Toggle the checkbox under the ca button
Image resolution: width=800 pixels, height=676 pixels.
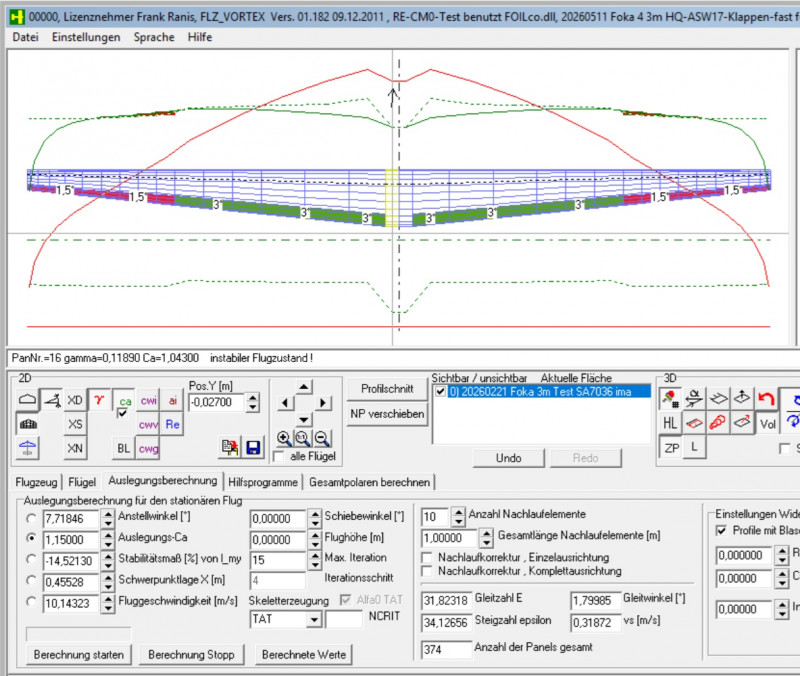pyautogui.click(x=122, y=413)
